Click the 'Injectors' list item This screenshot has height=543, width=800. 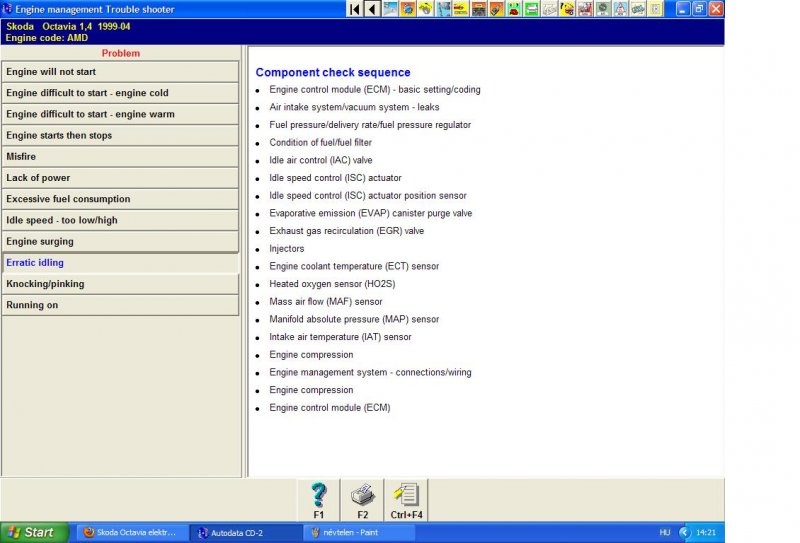[x=287, y=249]
